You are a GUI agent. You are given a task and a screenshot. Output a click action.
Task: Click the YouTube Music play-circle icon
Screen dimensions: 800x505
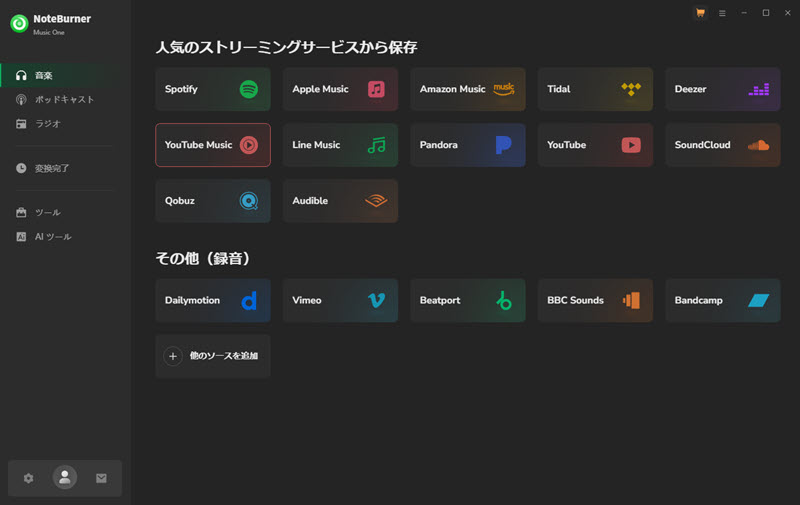point(249,145)
